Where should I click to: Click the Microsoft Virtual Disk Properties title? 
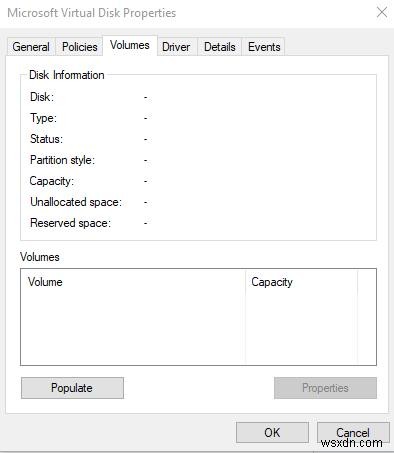pos(92,13)
